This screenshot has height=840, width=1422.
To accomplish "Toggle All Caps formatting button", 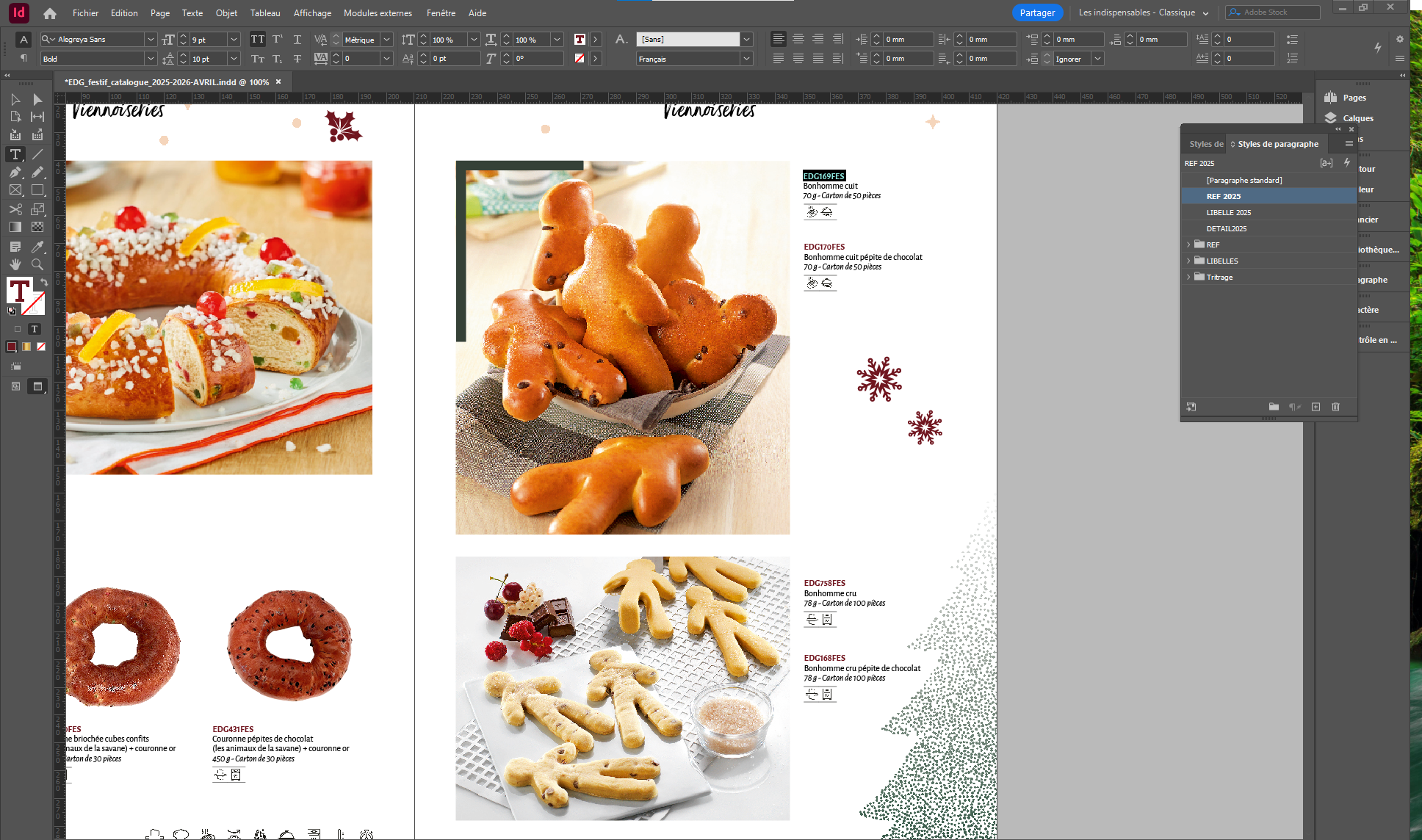I will click(258, 40).
